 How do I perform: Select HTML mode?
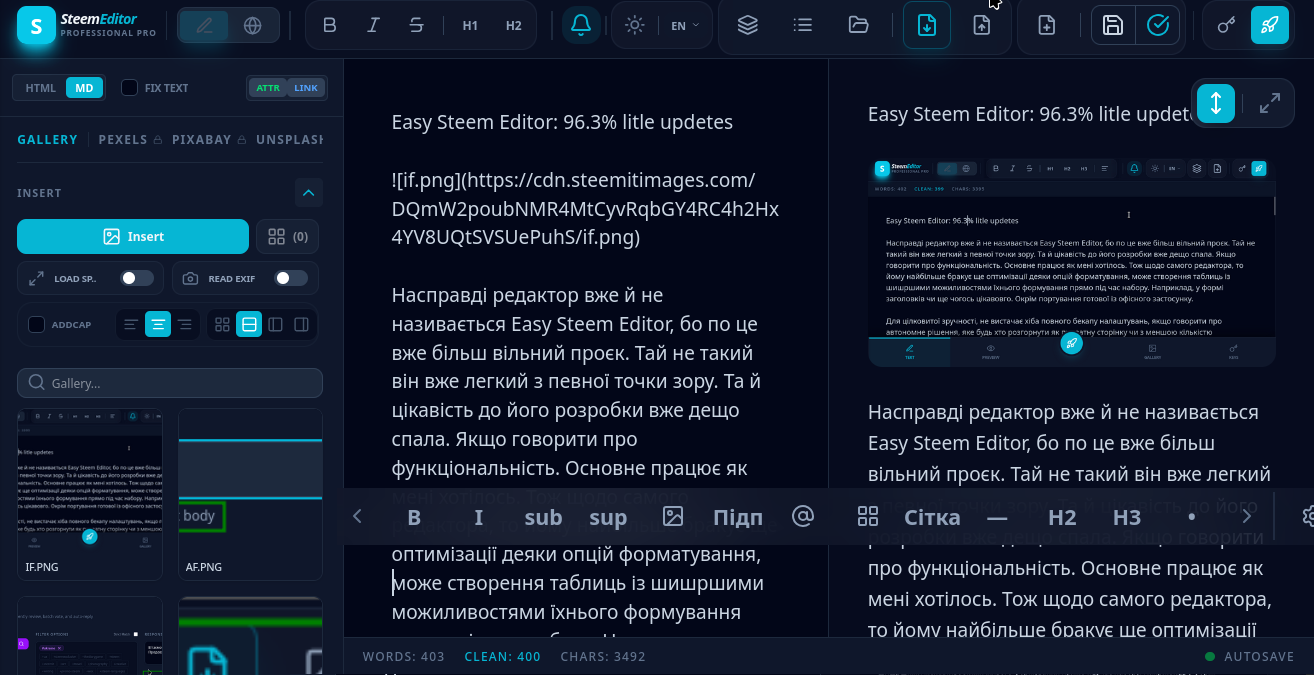pos(41,88)
